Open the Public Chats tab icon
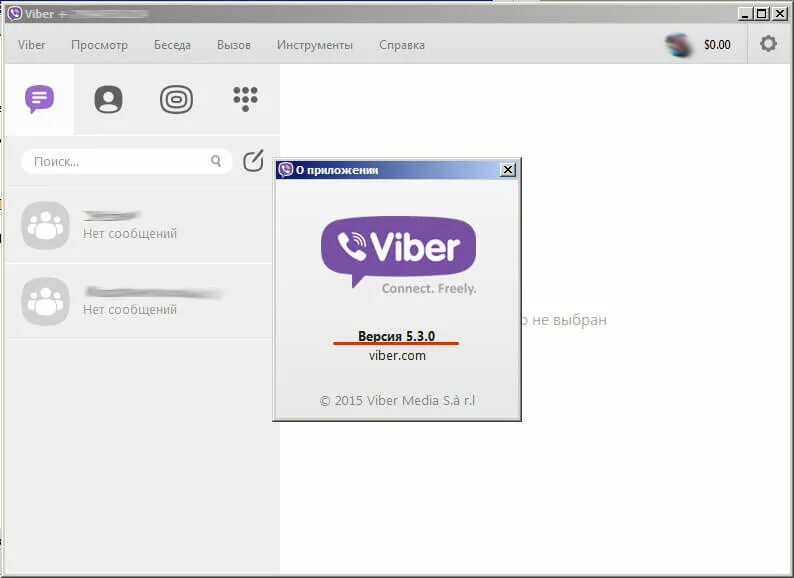 point(176,99)
